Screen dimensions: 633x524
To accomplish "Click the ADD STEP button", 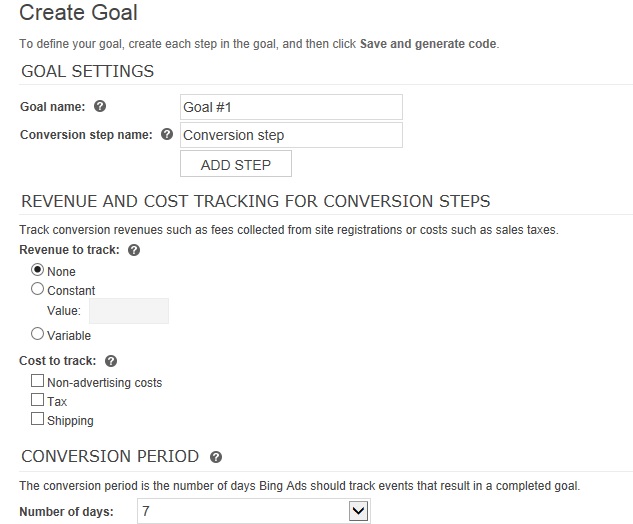I will 236,163.
